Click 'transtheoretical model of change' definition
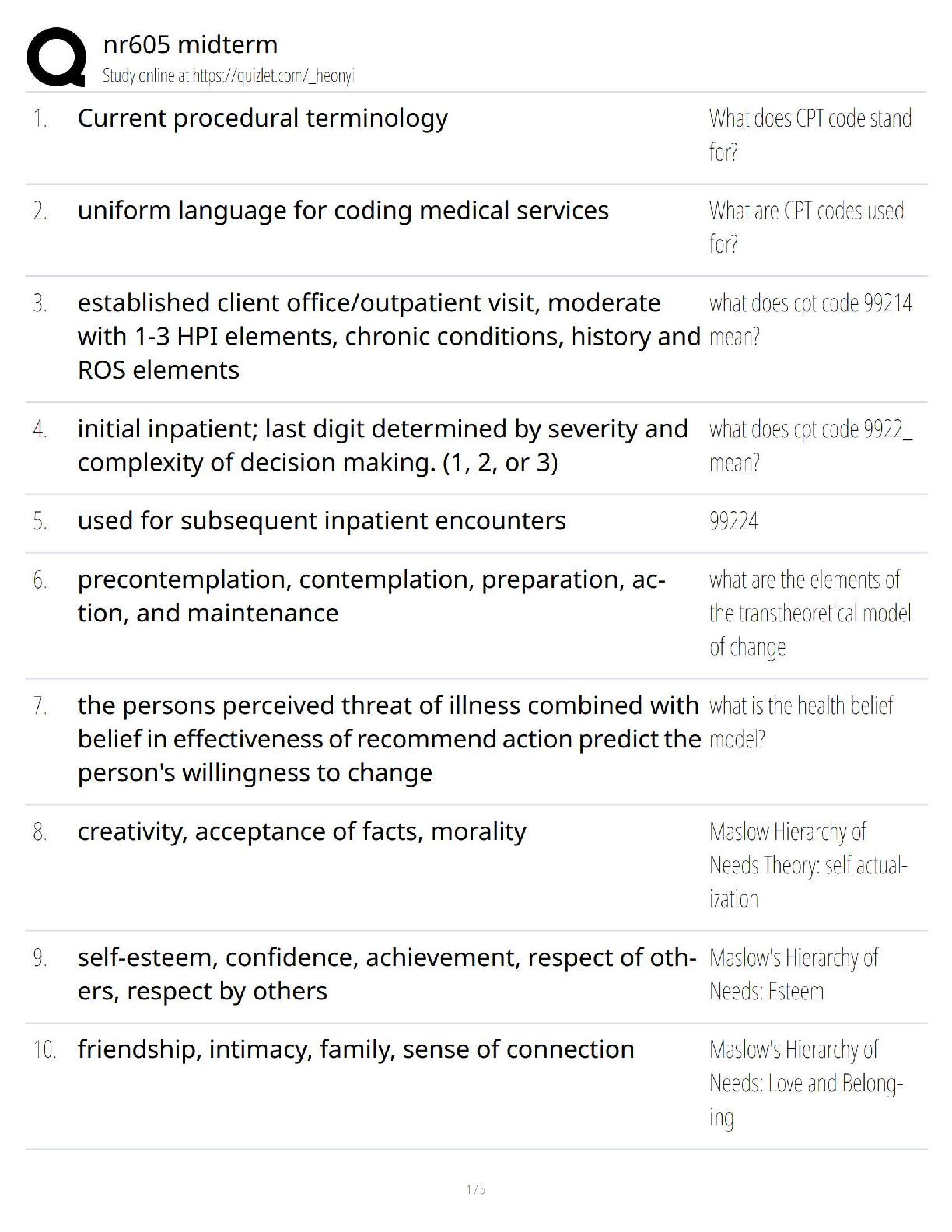Viewport: 952px width, 1232px height. (x=809, y=613)
